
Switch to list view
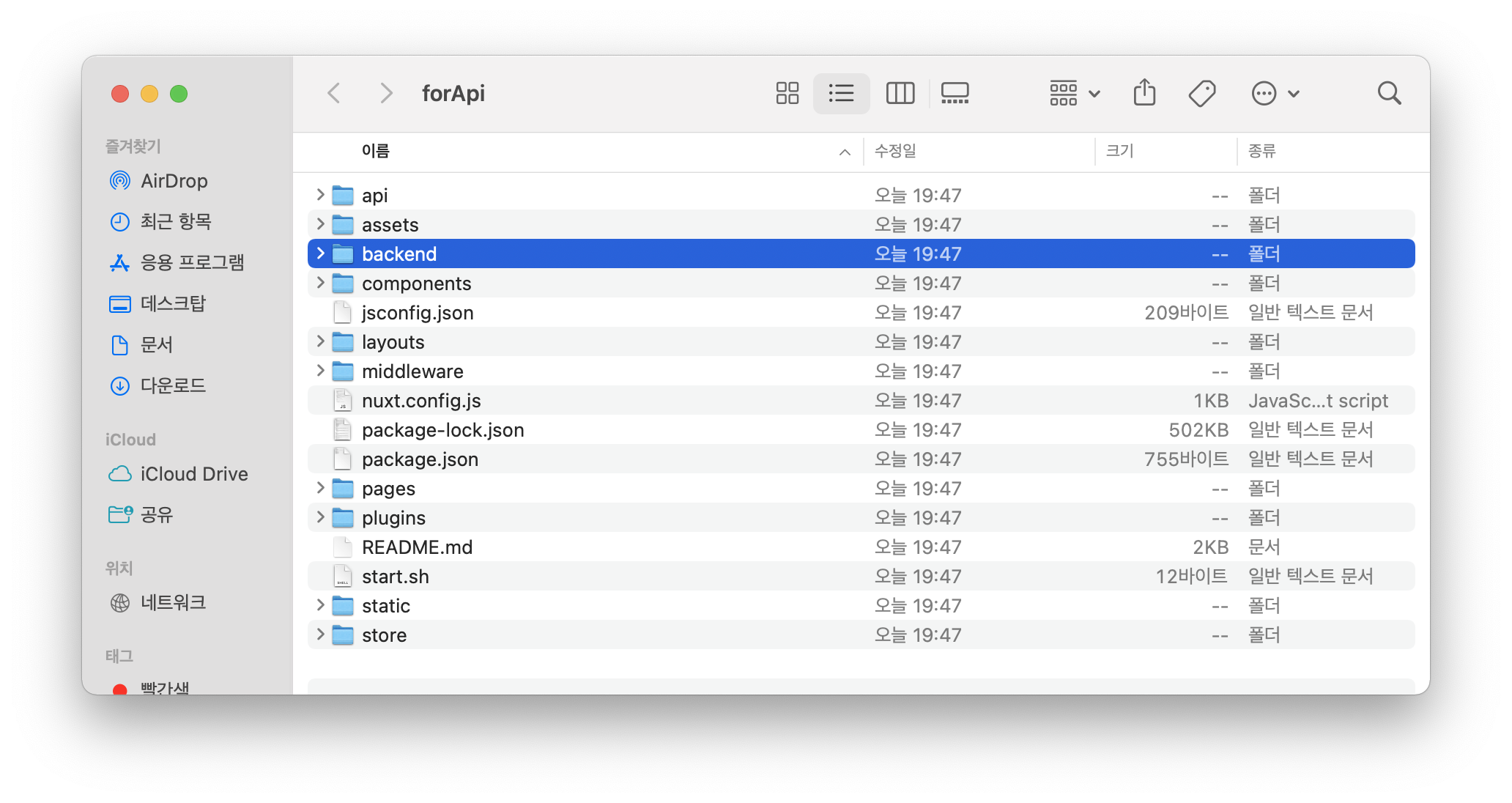(841, 93)
